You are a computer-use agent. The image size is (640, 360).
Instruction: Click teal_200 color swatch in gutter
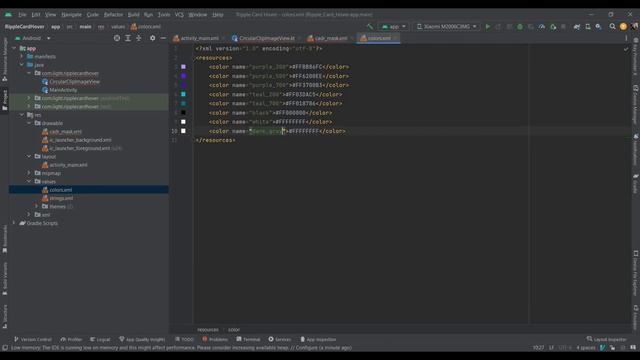point(183,94)
